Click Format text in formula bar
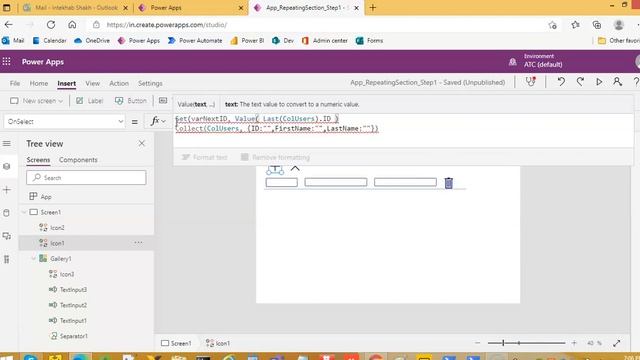 tap(204, 157)
